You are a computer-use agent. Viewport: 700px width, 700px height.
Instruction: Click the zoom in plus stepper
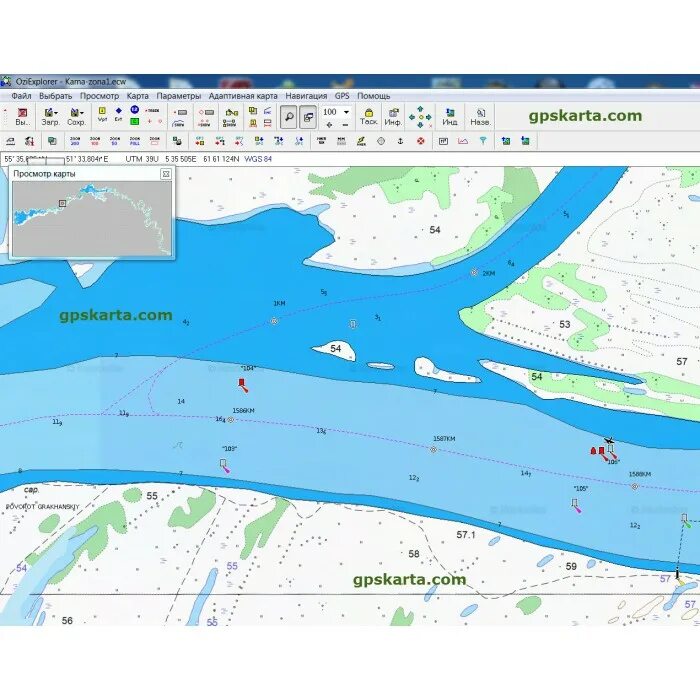[329, 125]
